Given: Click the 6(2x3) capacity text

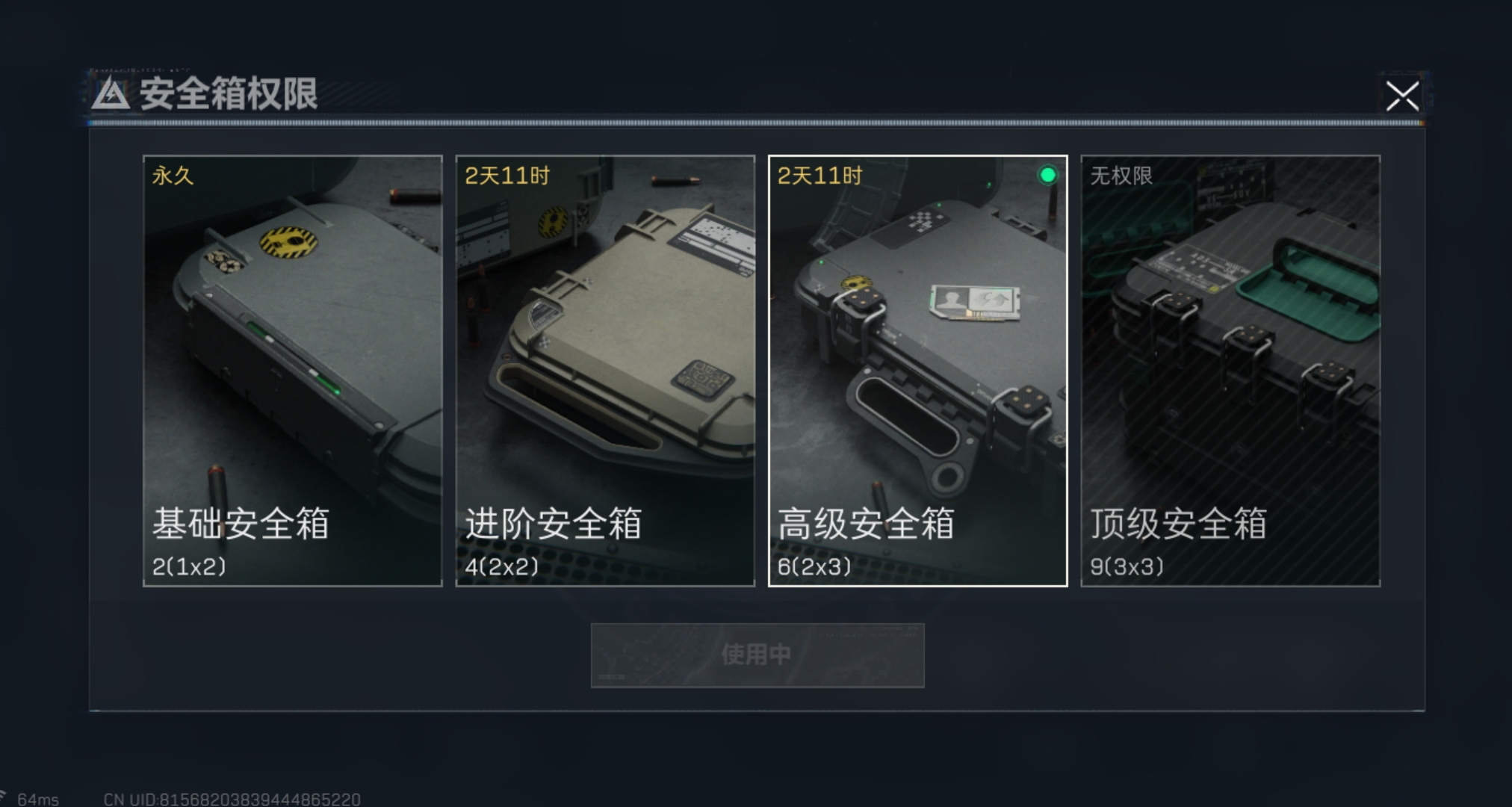Looking at the screenshot, I should (x=814, y=566).
